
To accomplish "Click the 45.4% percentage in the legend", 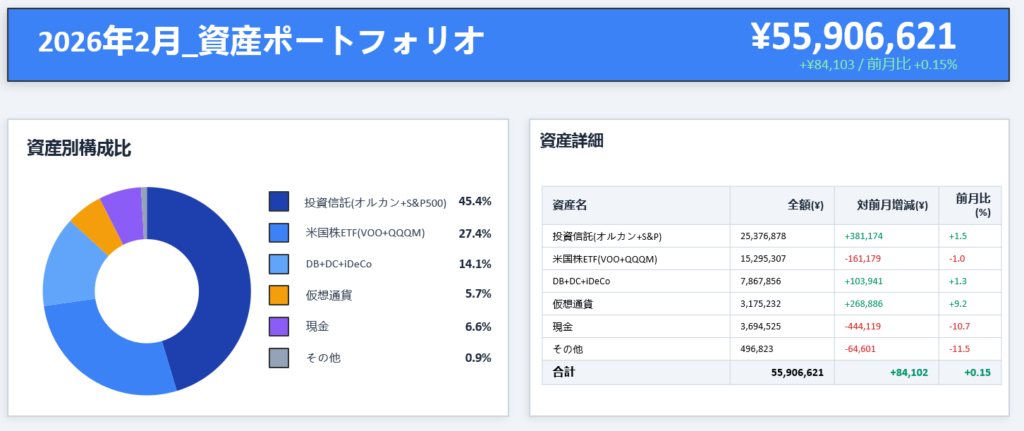I will click(x=474, y=202).
